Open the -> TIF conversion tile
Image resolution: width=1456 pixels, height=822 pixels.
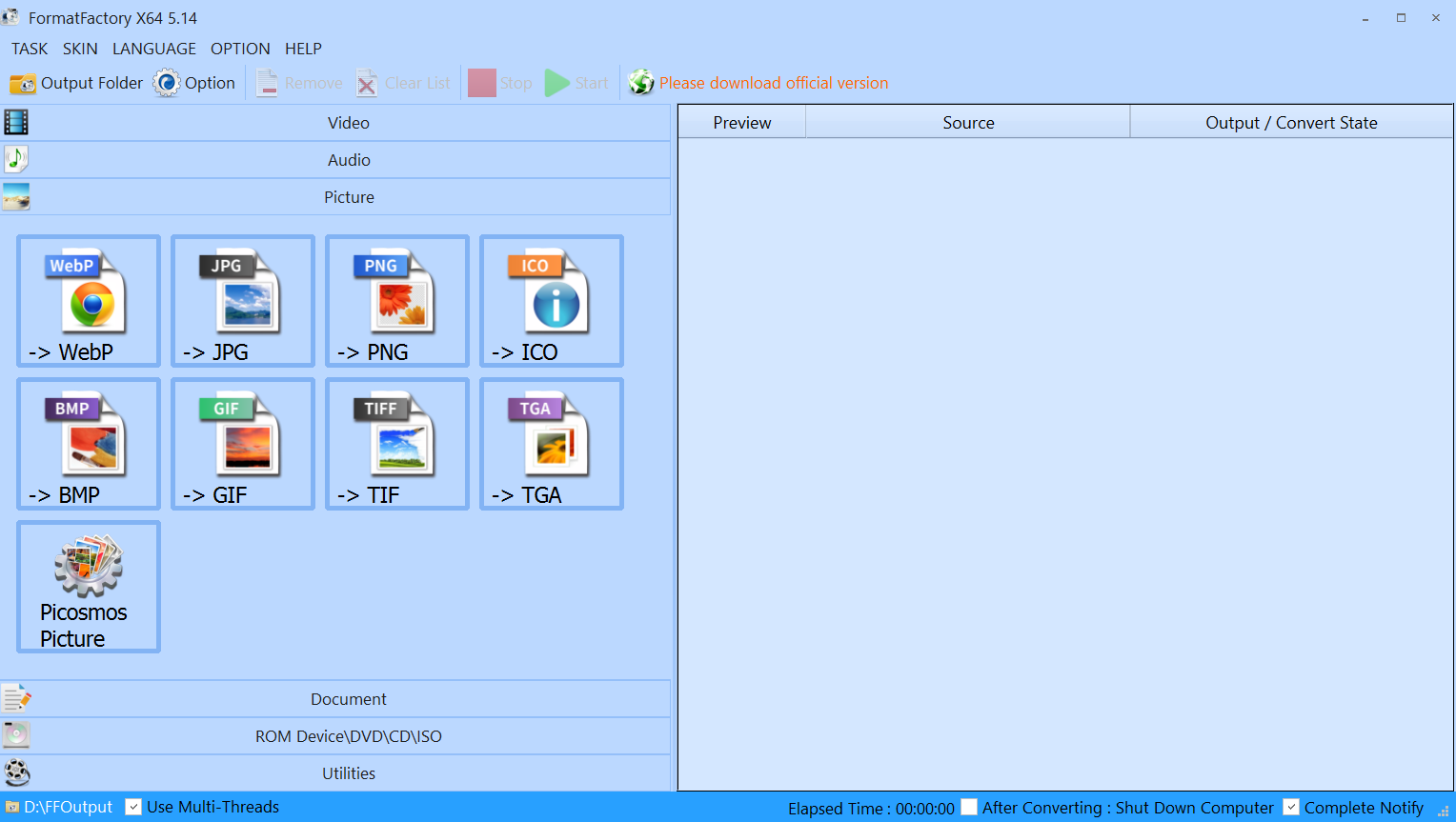[x=397, y=444]
